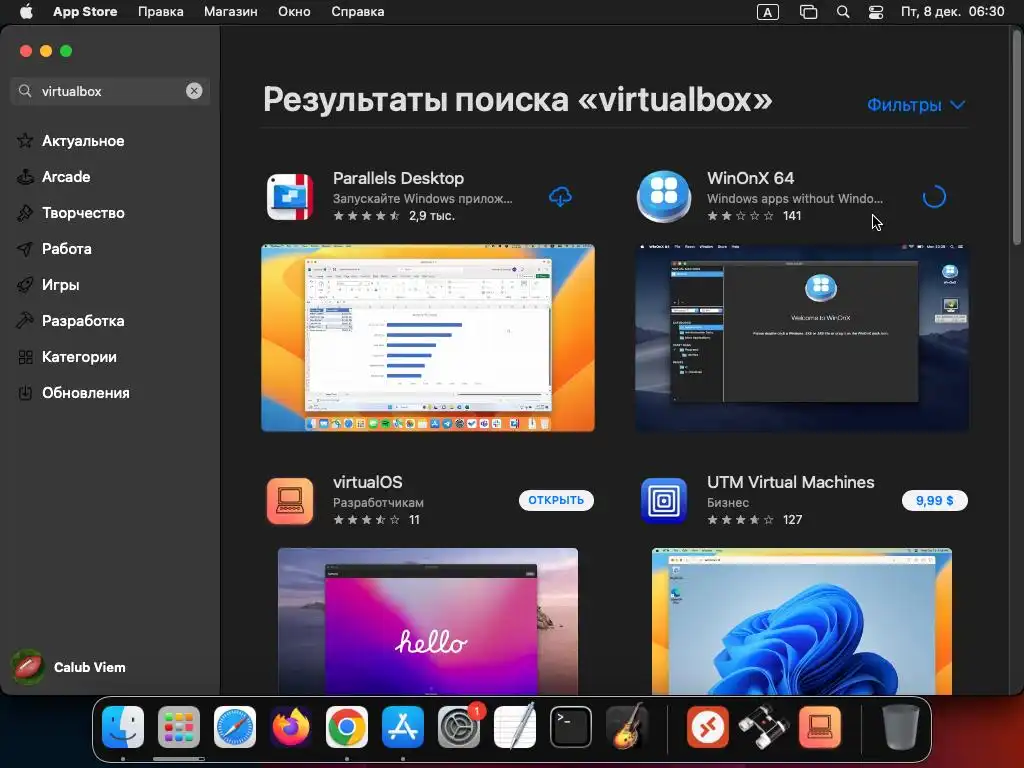
Task: Open the UTM Virtual Machines app icon
Action: pos(664,501)
